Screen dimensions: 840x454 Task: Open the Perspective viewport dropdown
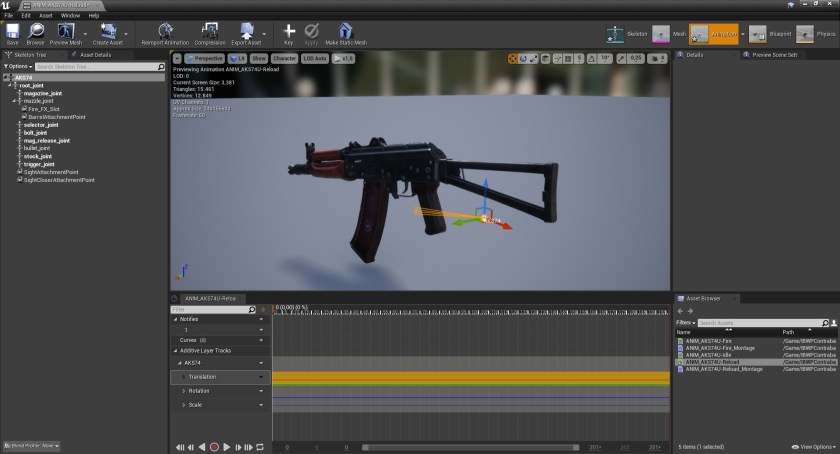click(205, 59)
